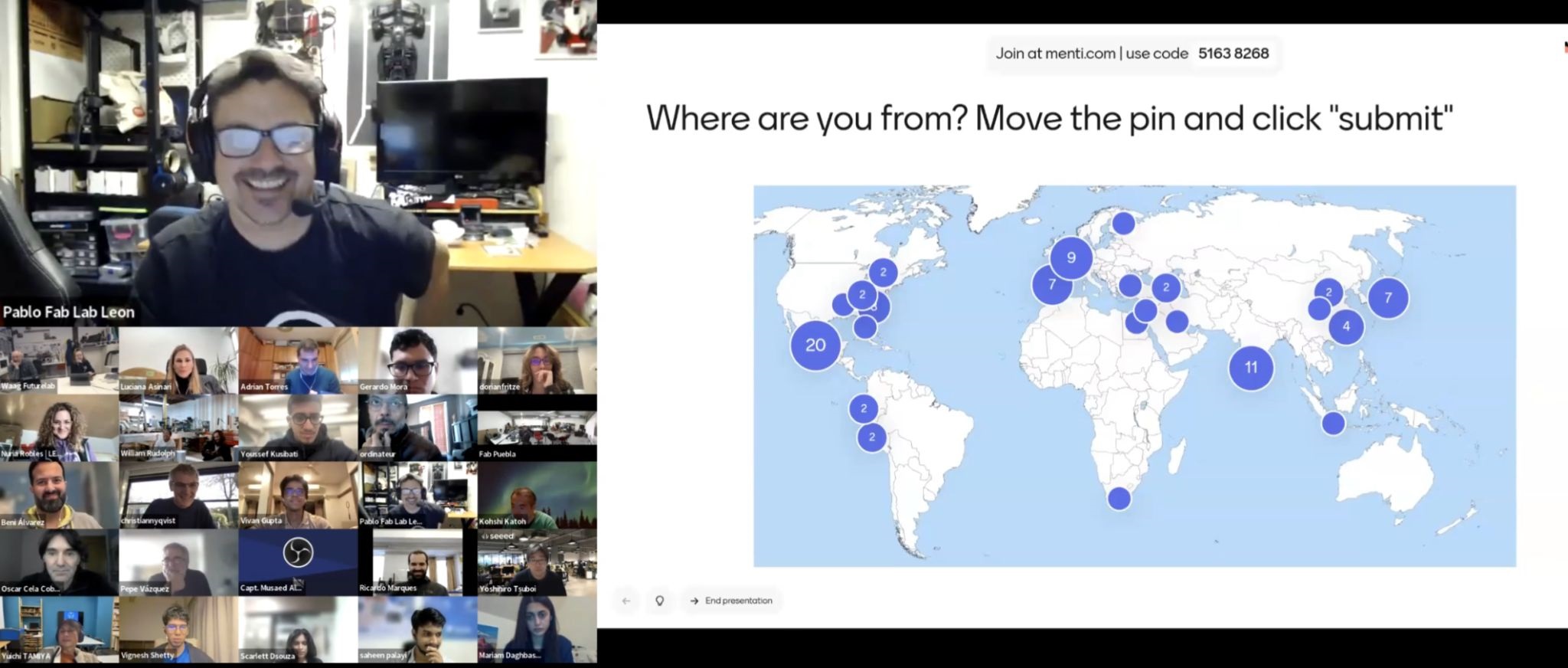
Task: Select Luciana Asinari's video thumbnail
Action: (178, 361)
